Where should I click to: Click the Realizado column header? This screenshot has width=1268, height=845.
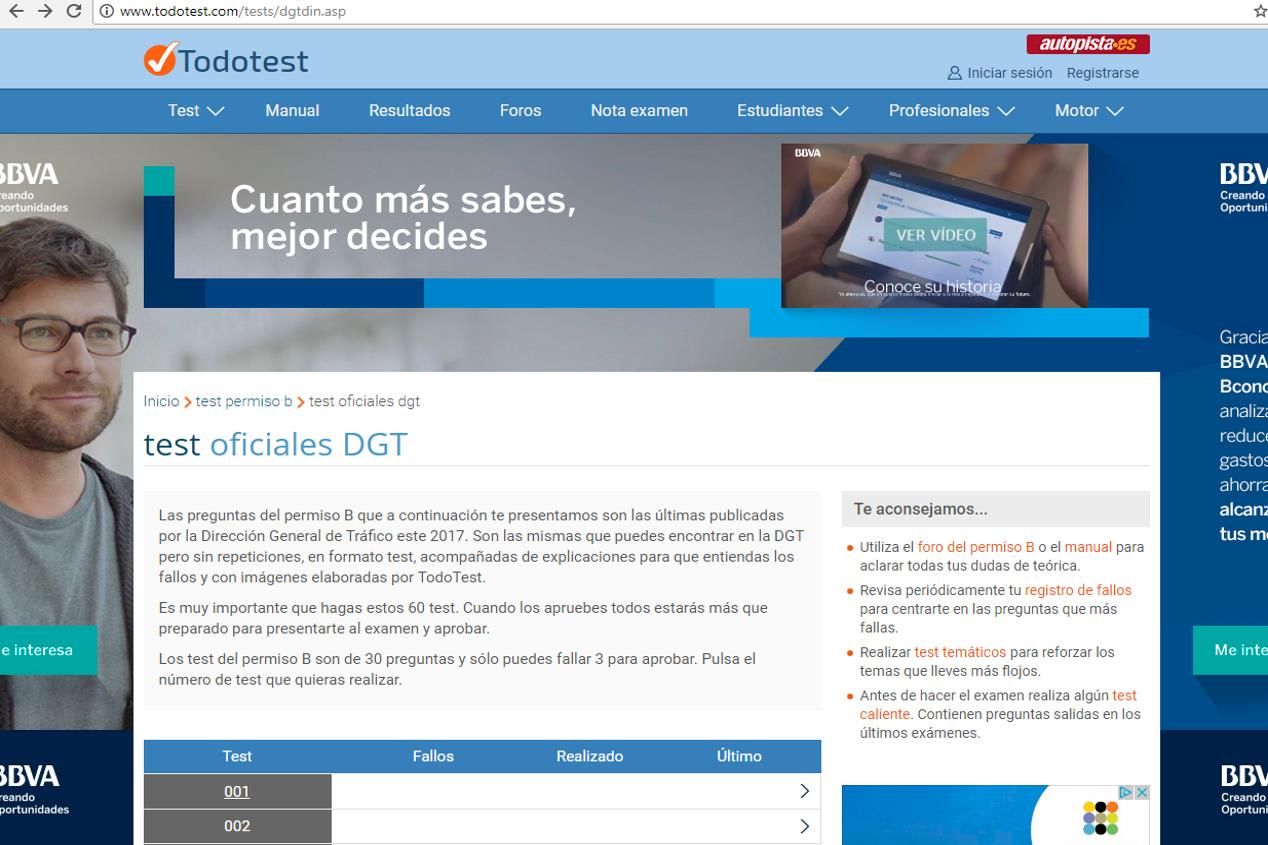[590, 756]
